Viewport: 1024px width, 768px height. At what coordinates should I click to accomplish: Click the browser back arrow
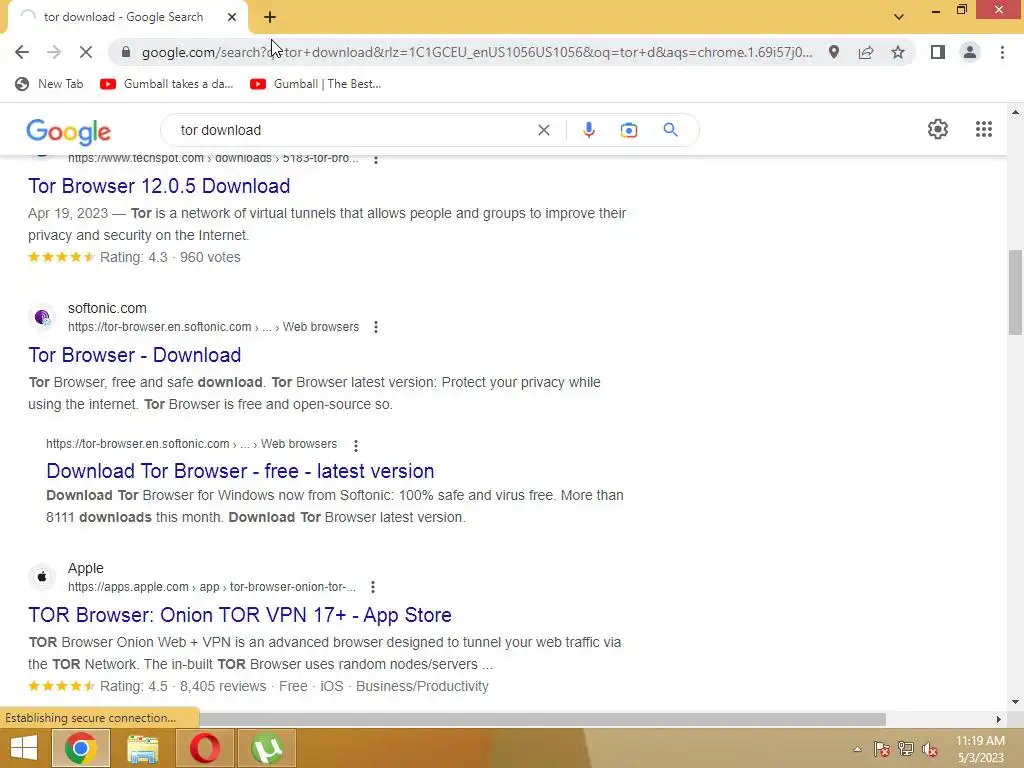point(22,52)
